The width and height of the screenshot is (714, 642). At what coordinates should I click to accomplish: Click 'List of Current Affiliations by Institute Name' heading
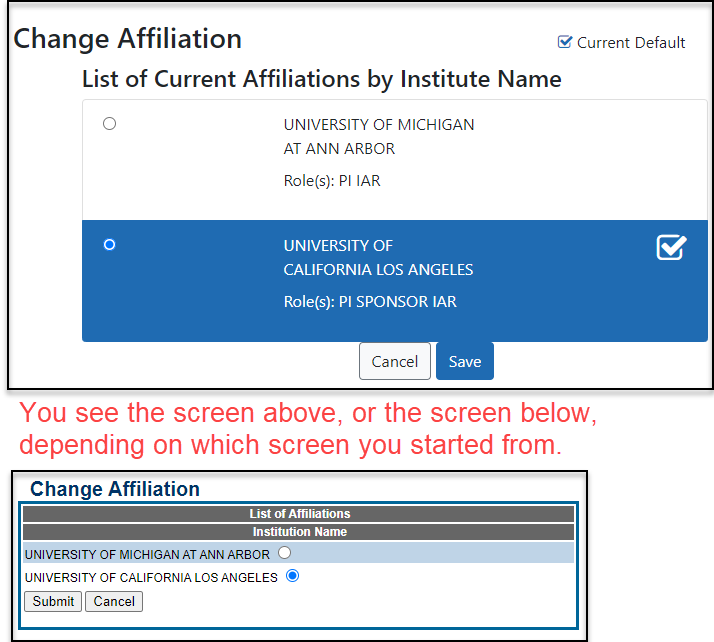tap(321, 79)
